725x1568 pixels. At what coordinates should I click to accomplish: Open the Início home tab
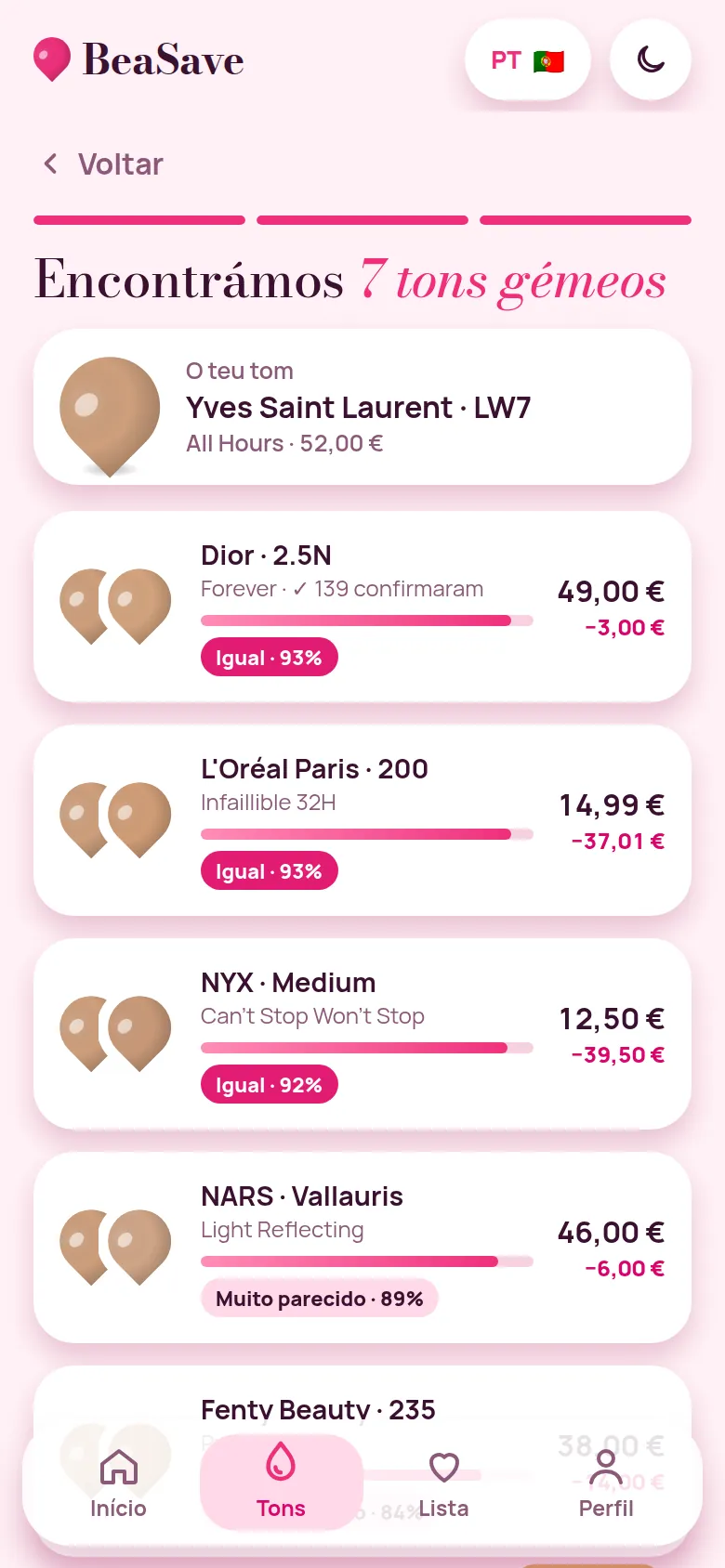click(118, 1483)
